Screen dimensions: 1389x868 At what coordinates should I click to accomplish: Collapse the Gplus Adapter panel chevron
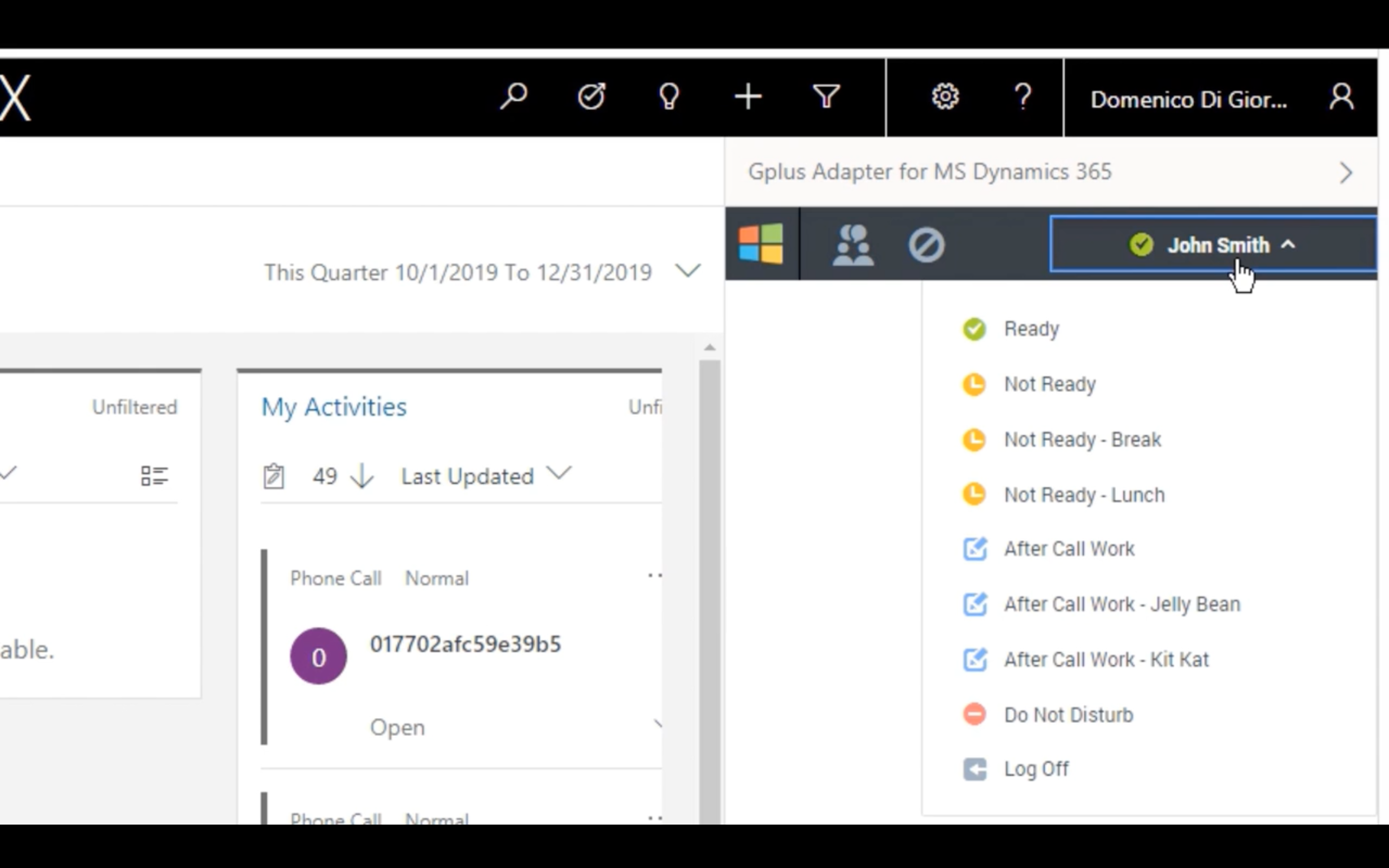pos(1346,173)
